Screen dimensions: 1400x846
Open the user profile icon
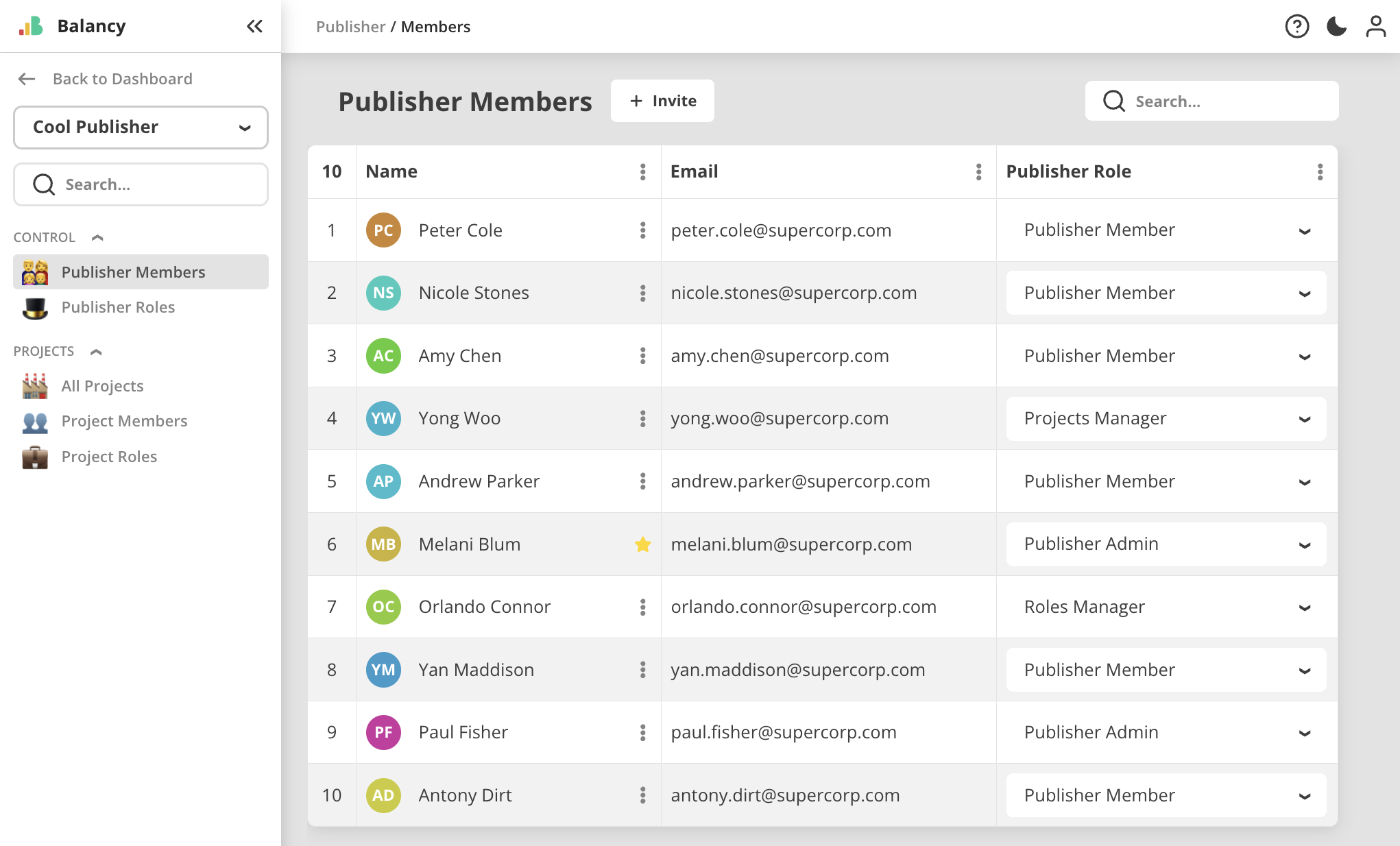point(1376,26)
